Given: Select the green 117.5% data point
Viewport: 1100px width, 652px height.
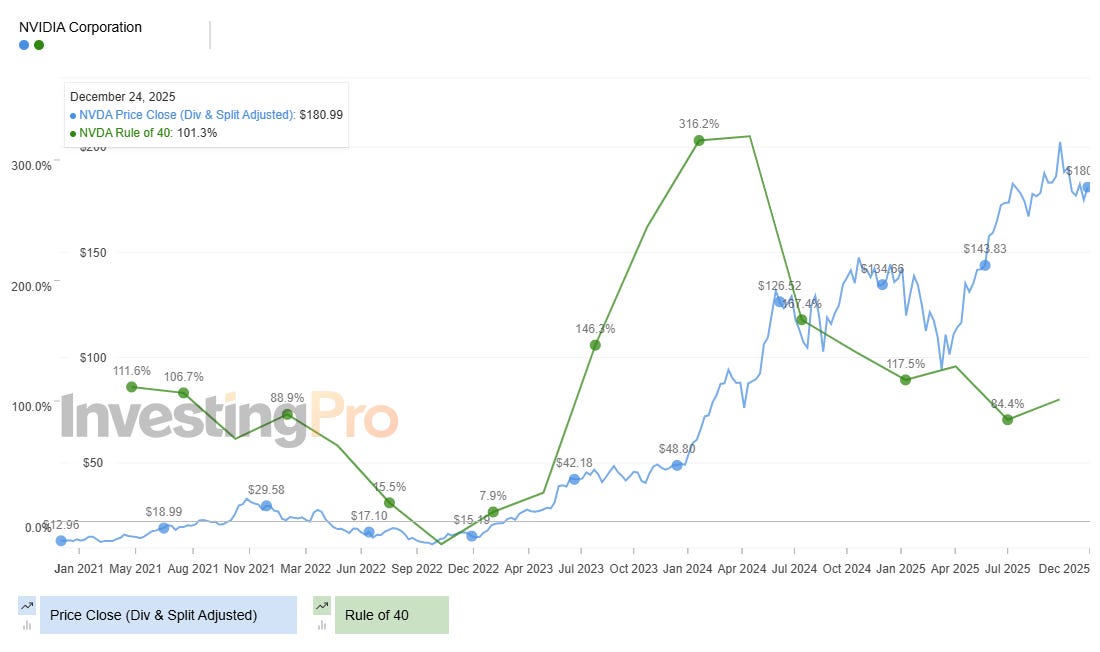Looking at the screenshot, I should click(x=905, y=380).
